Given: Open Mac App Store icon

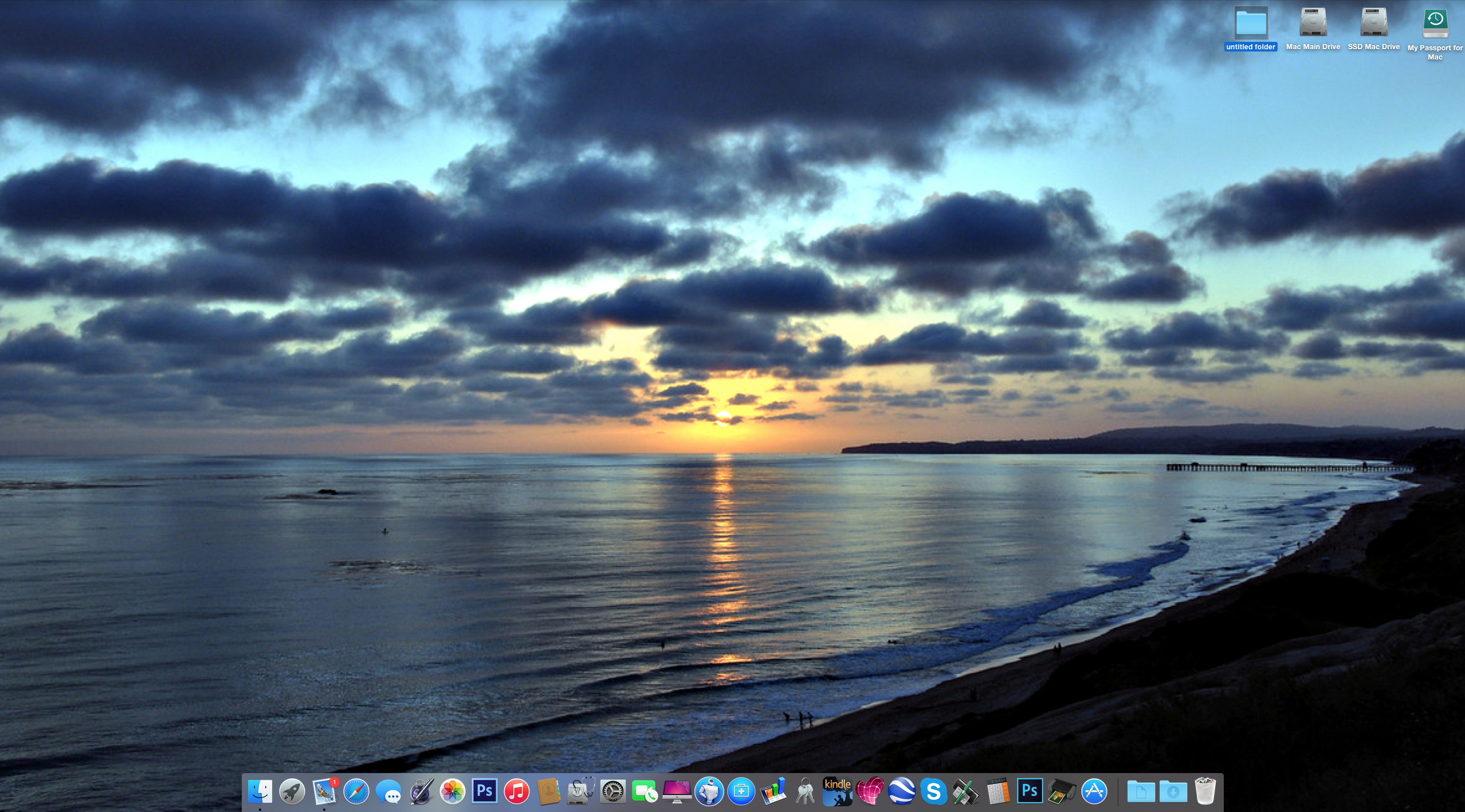Looking at the screenshot, I should point(1094,791).
